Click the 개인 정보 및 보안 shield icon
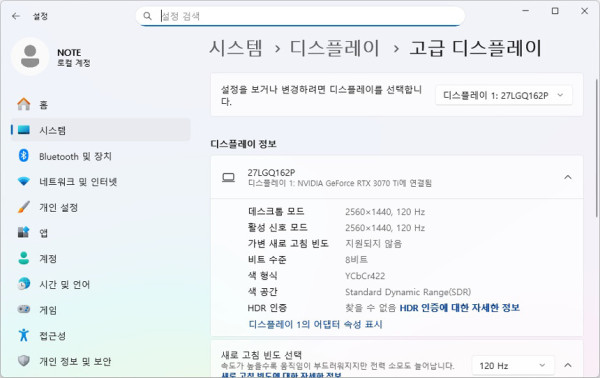 (24, 360)
